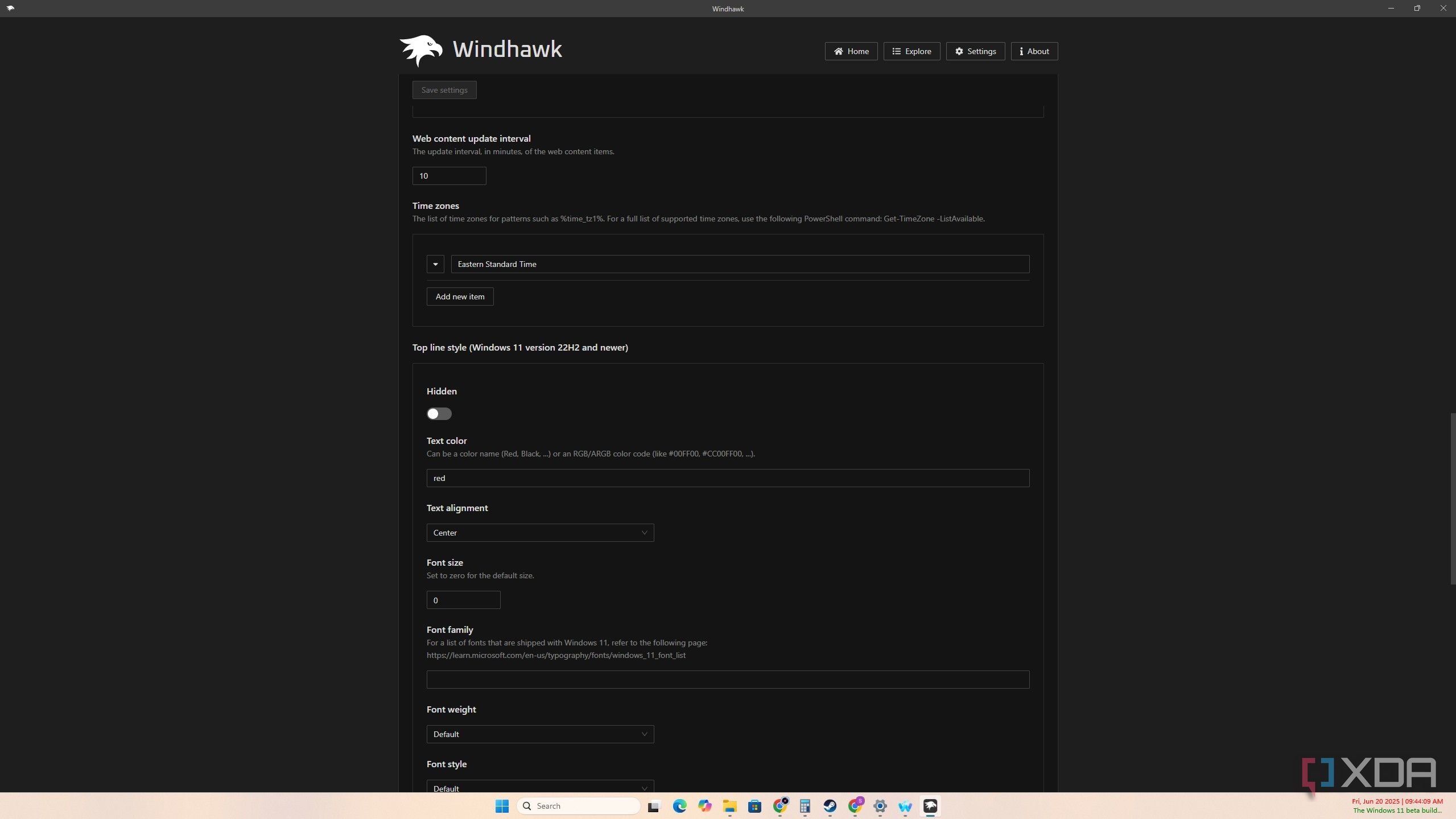Click the Save settings button
Viewport: 1456px width, 819px height.
click(444, 90)
